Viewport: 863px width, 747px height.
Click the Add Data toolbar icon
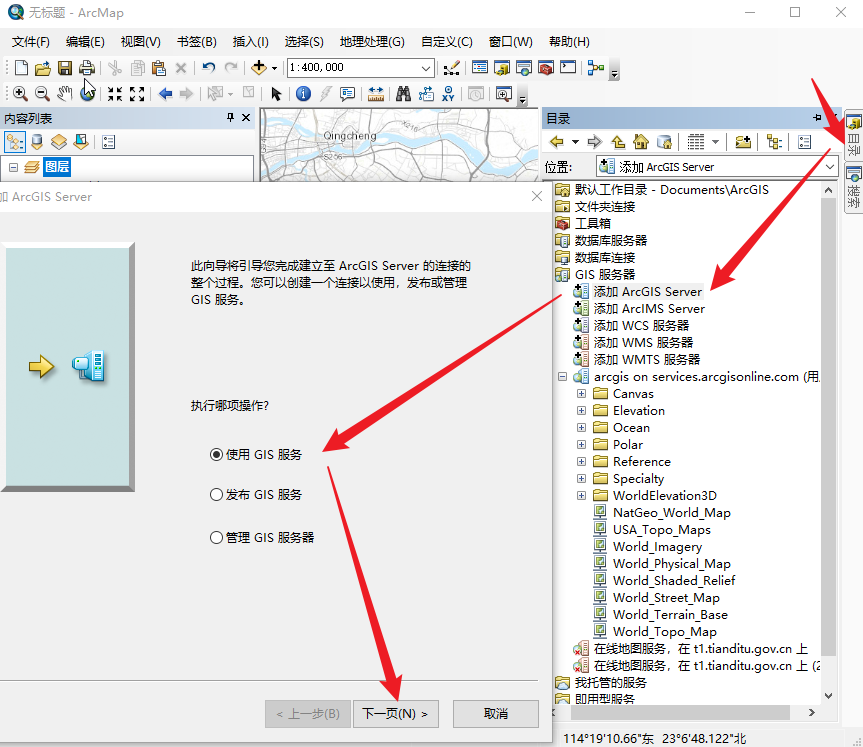pos(259,68)
